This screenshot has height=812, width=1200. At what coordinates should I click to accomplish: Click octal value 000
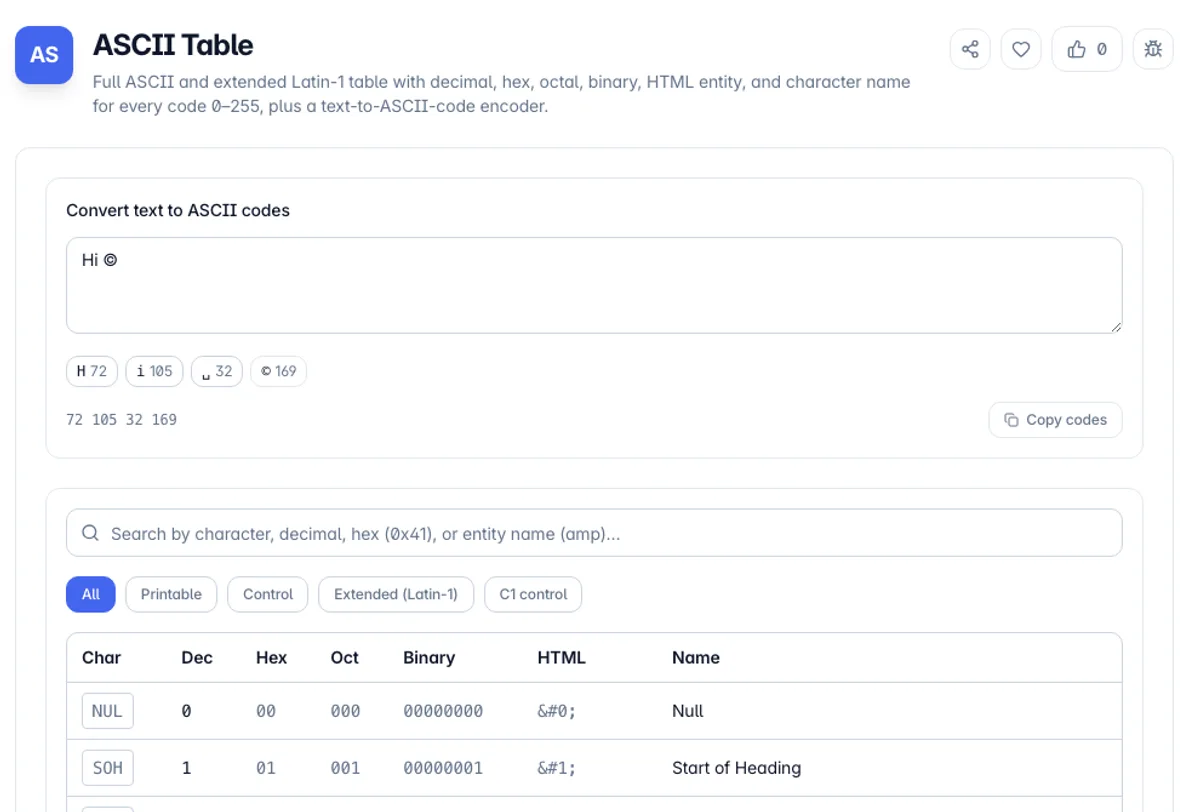(346, 711)
